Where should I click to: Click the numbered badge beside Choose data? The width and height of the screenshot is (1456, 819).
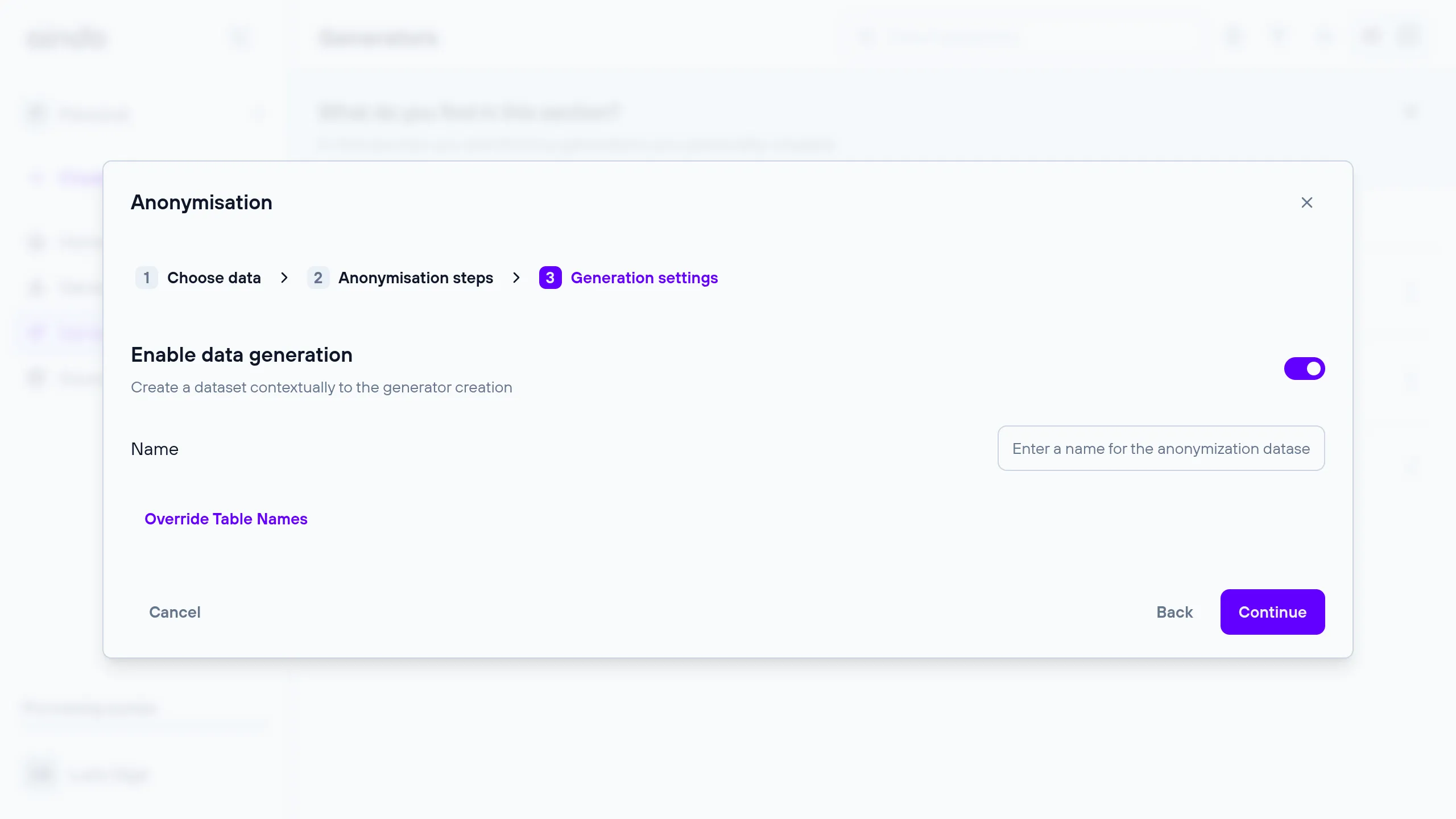point(147,278)
